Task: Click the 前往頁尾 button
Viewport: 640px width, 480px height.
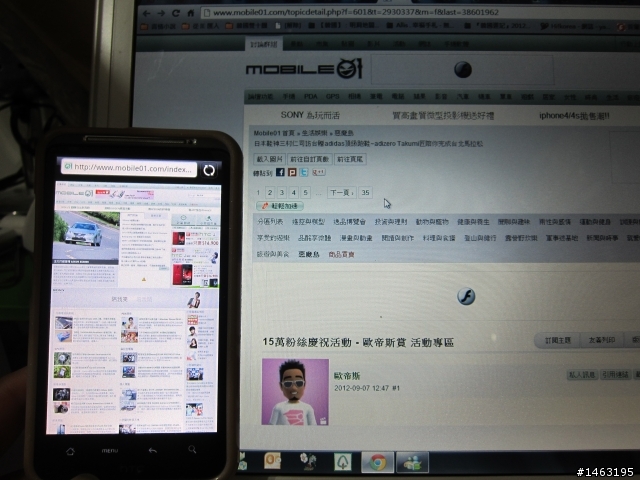Action: 350,159
